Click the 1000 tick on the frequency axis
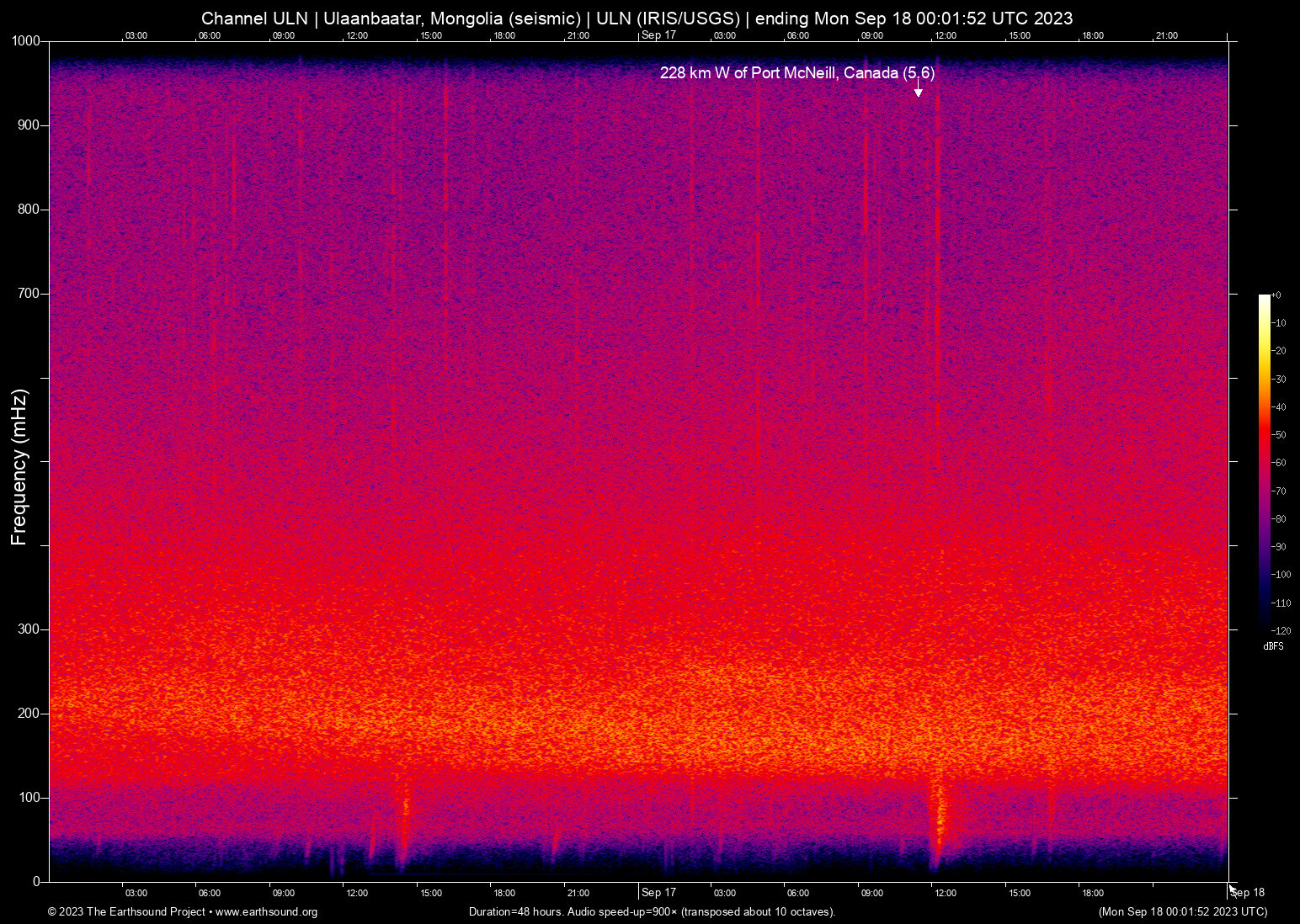The image size is (1300, 924). click(x=26, y=41)
